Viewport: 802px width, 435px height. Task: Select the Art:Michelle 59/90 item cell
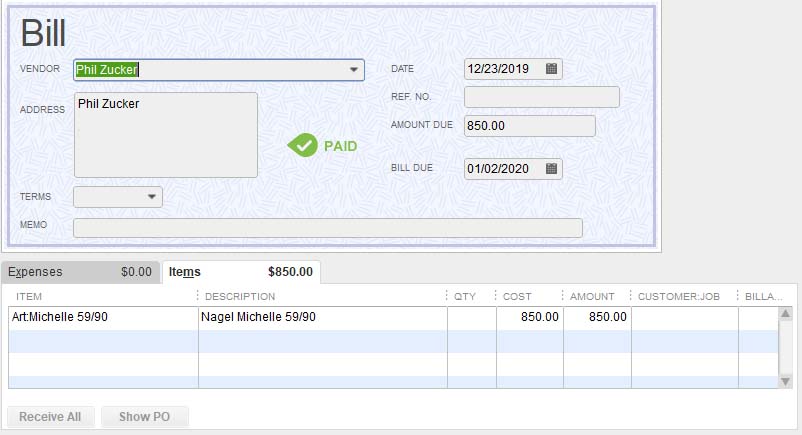pos(103,317)
